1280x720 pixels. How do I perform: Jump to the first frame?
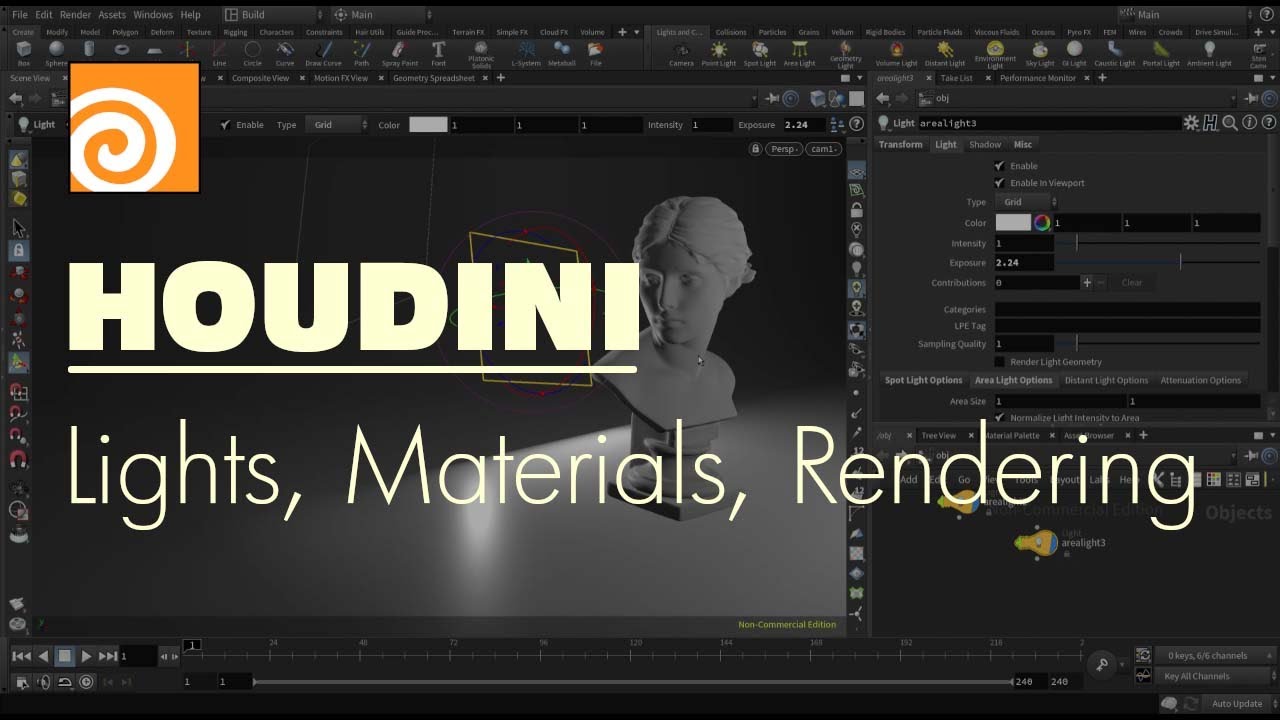click(x=20, y=656)
